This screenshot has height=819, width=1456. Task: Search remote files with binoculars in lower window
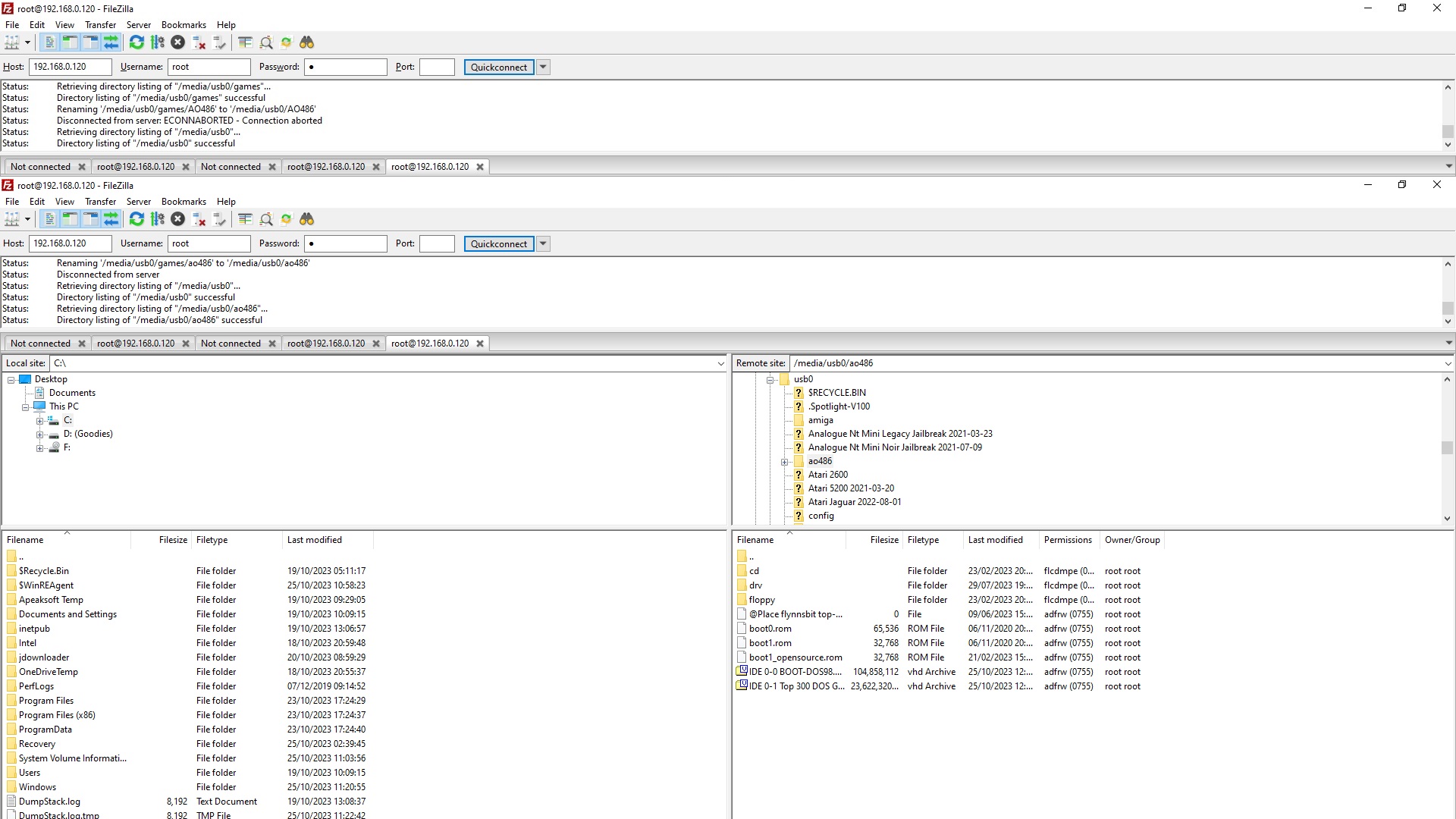click(306, 219)
